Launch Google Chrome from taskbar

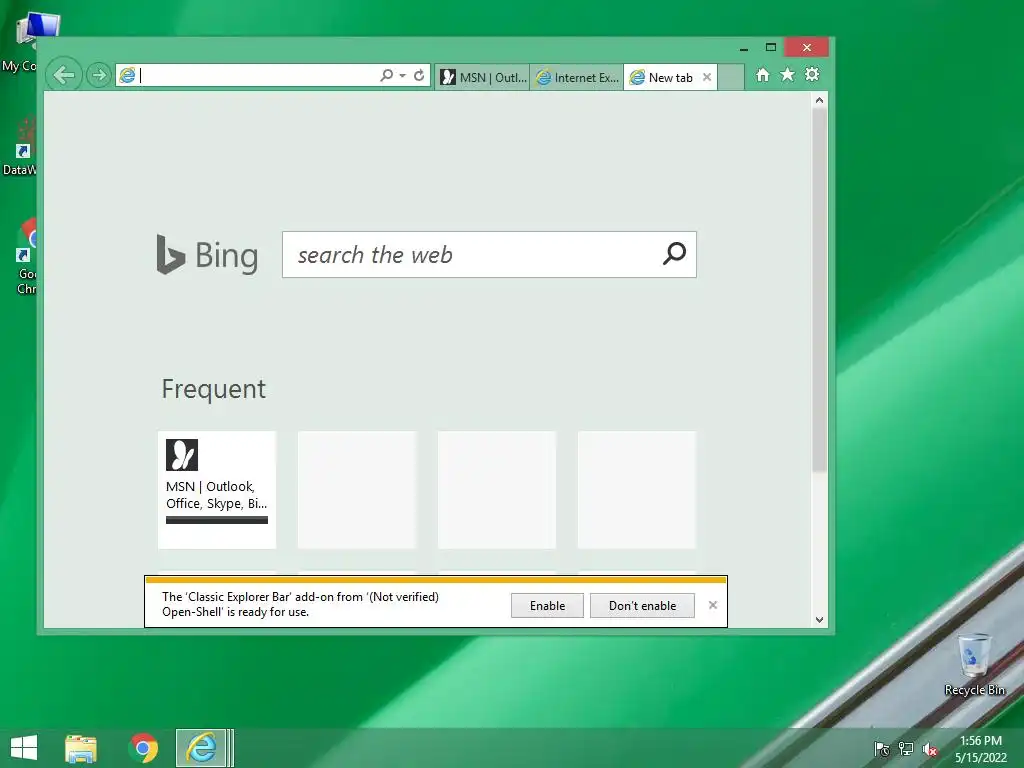click(144, 748)
